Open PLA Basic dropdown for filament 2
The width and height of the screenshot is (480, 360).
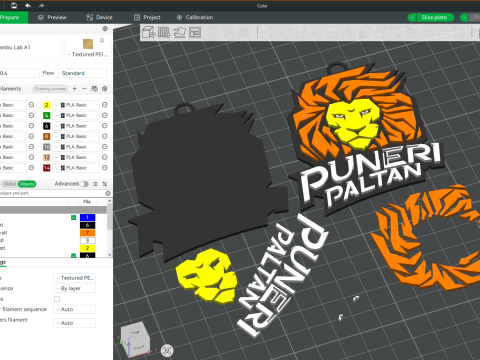coord(76,105)
